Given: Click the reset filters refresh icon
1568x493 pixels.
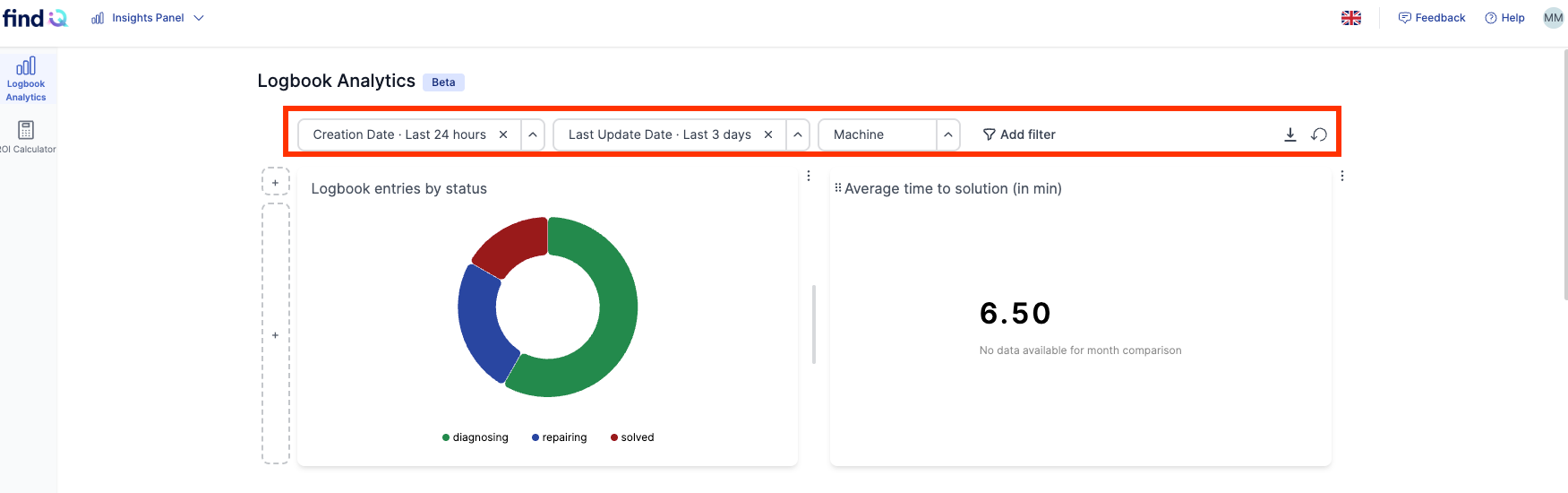Looking at the screenshot, I should pyautogui.click(x=1318, y=134).
